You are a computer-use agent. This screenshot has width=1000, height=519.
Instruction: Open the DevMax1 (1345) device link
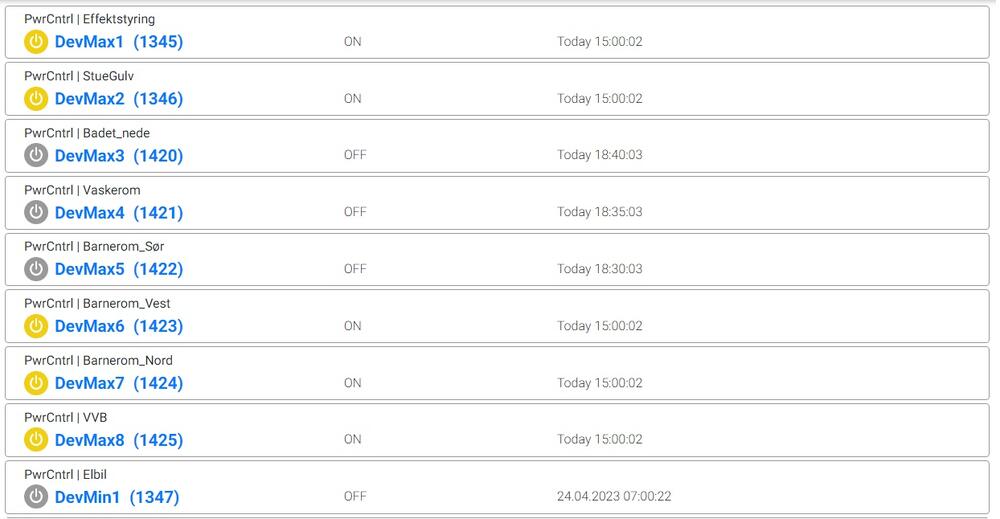click(118, 42)
